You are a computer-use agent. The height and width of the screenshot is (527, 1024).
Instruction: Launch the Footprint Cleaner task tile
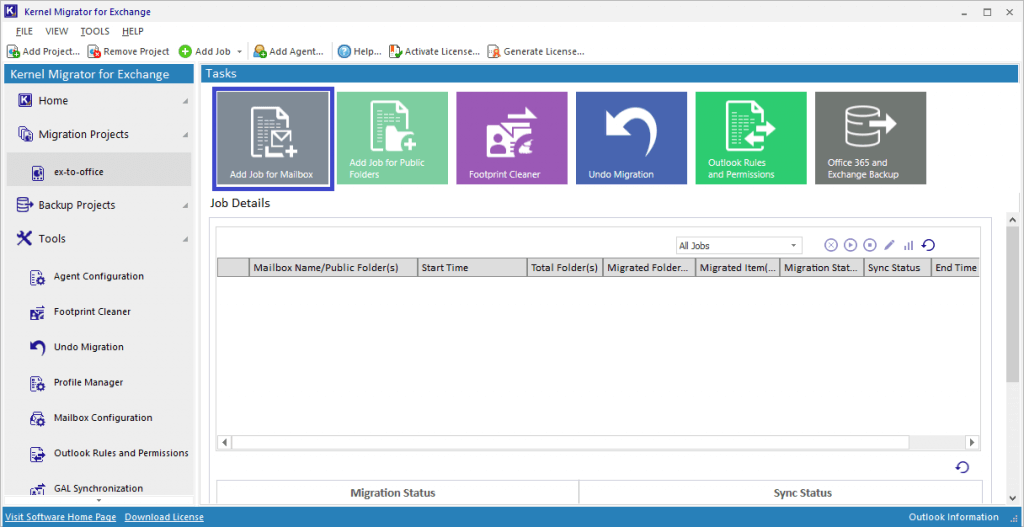(x=512, y=138)
